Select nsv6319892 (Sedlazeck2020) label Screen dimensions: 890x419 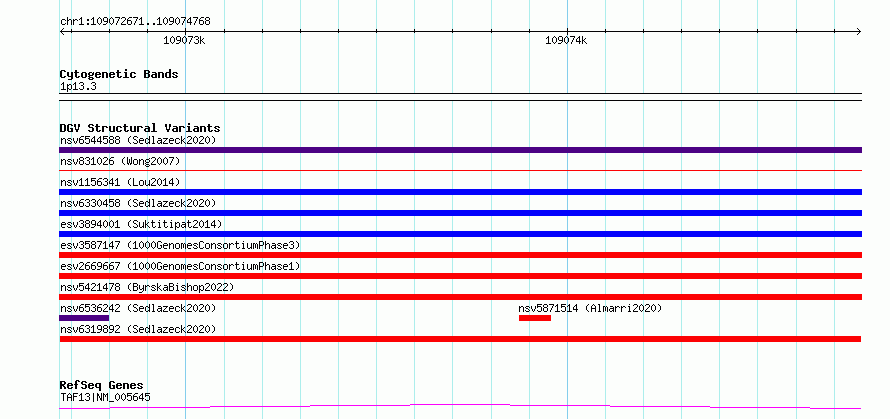click(138, 329)
